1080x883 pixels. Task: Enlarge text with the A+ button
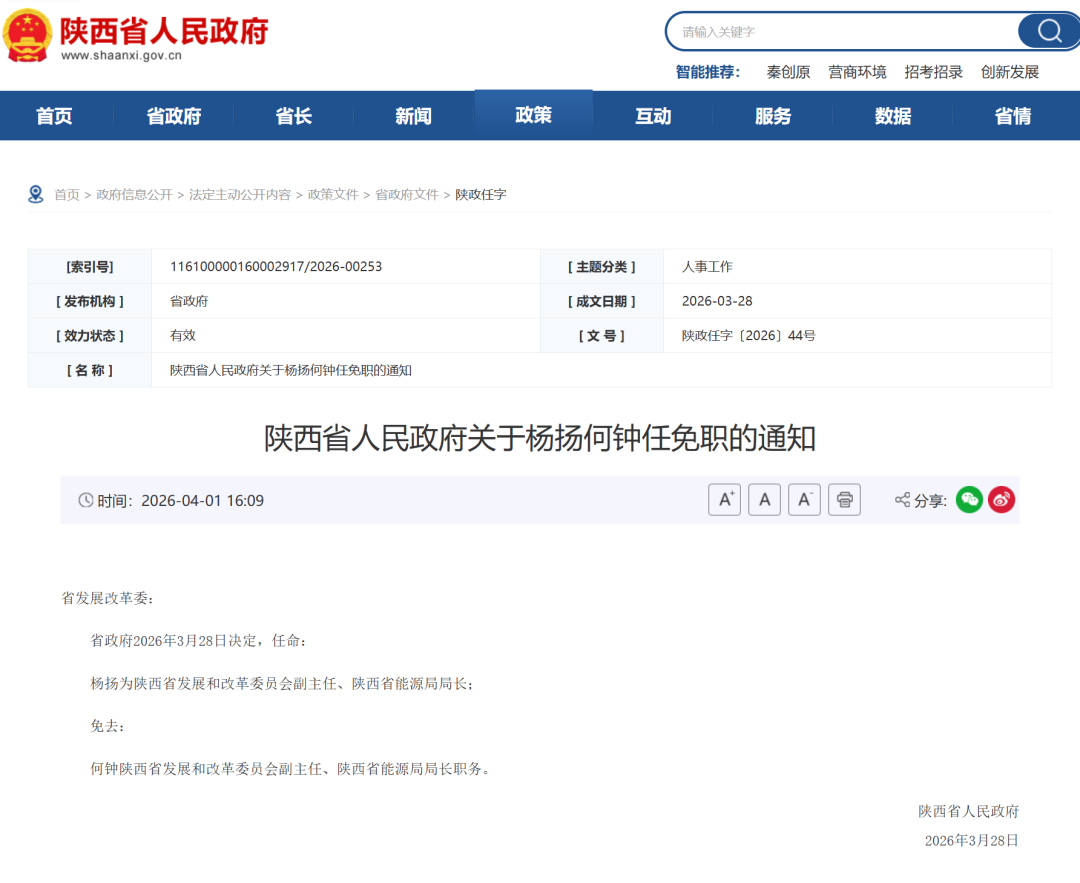pyautogui.click(x=724, y=499)
